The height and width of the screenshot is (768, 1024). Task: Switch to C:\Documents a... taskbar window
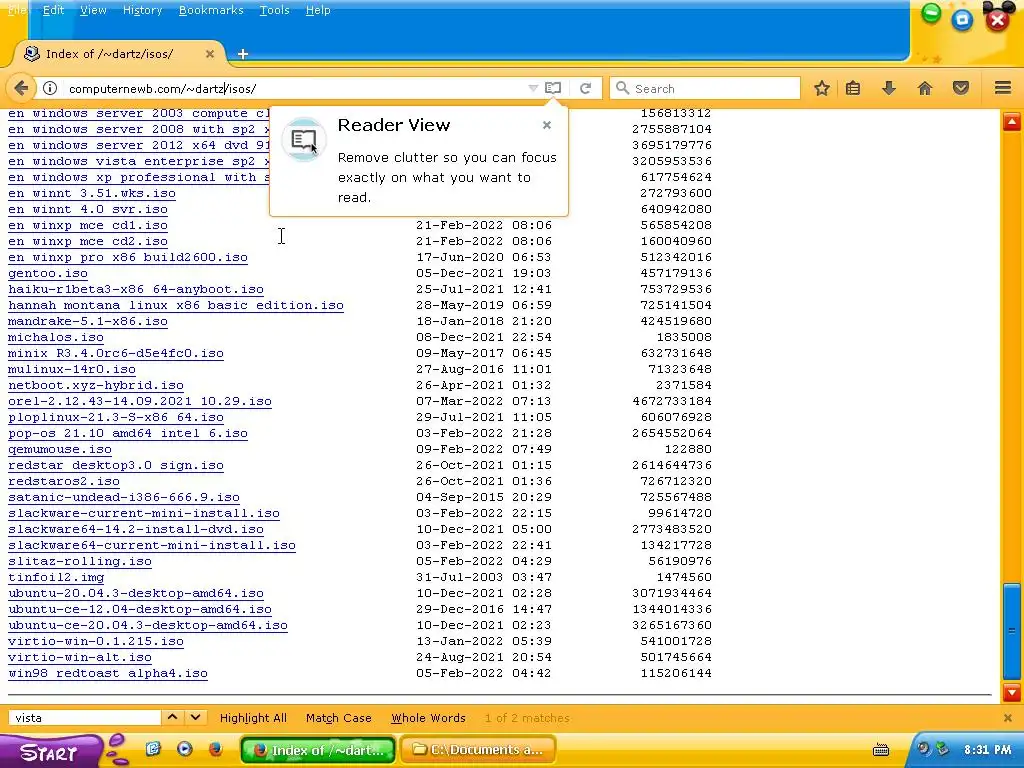478,750
